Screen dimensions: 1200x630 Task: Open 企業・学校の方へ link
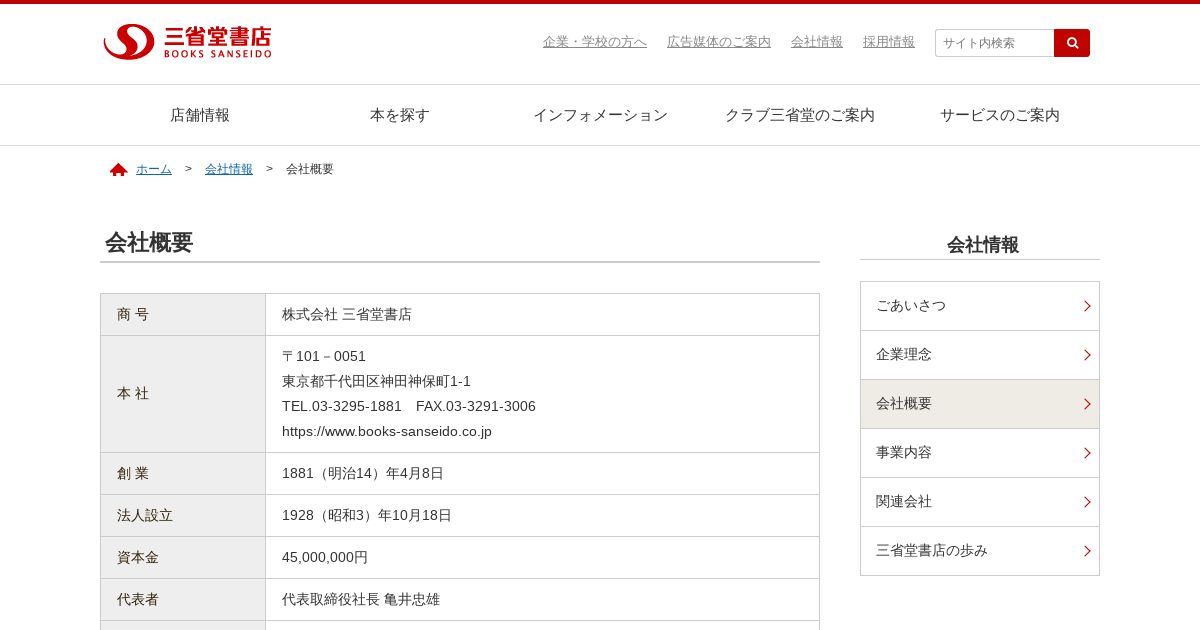tap(595, 42)
